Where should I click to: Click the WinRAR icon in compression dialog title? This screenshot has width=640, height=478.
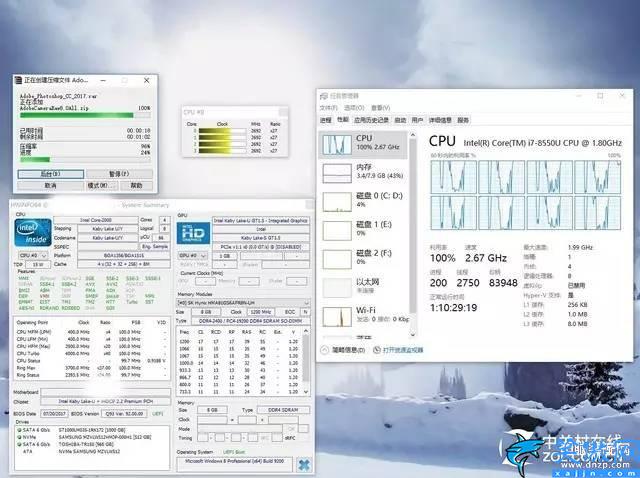pos(18,80)
